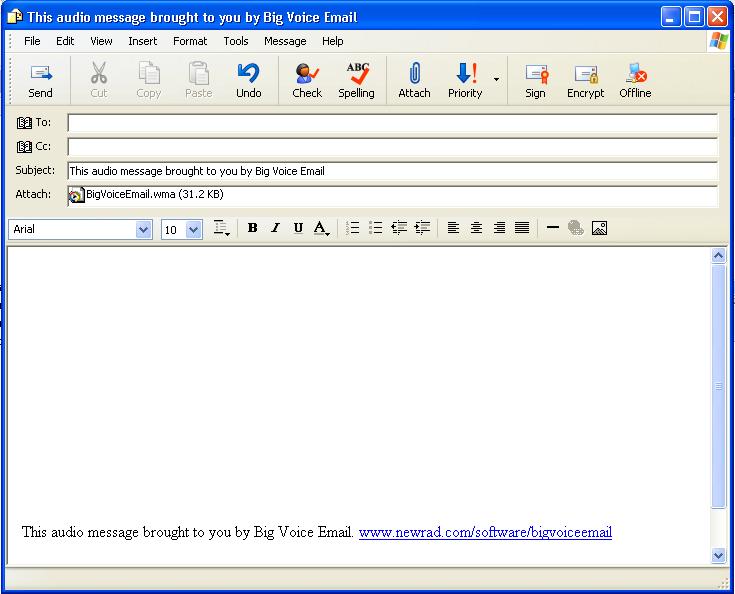Increase the paragraph indent
The width and height of the screenshot is (735, 594).
(x=422, y=228)
